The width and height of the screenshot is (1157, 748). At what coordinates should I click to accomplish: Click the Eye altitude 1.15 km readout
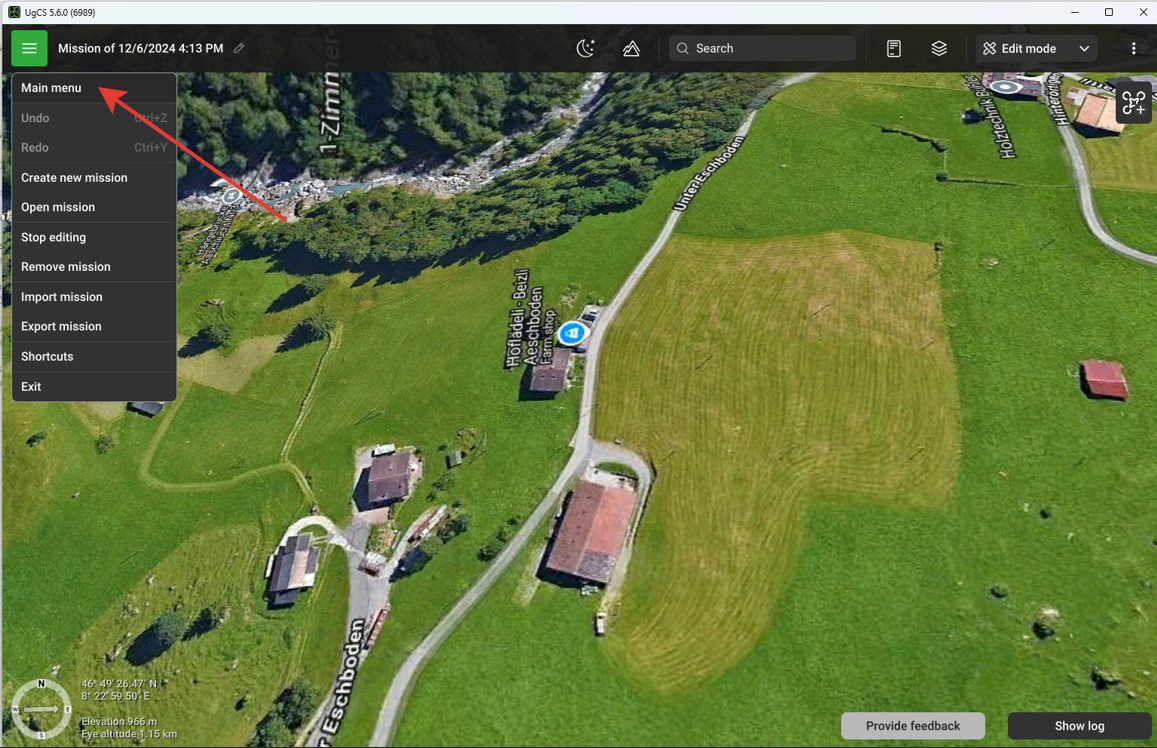(x=129, y=734)
